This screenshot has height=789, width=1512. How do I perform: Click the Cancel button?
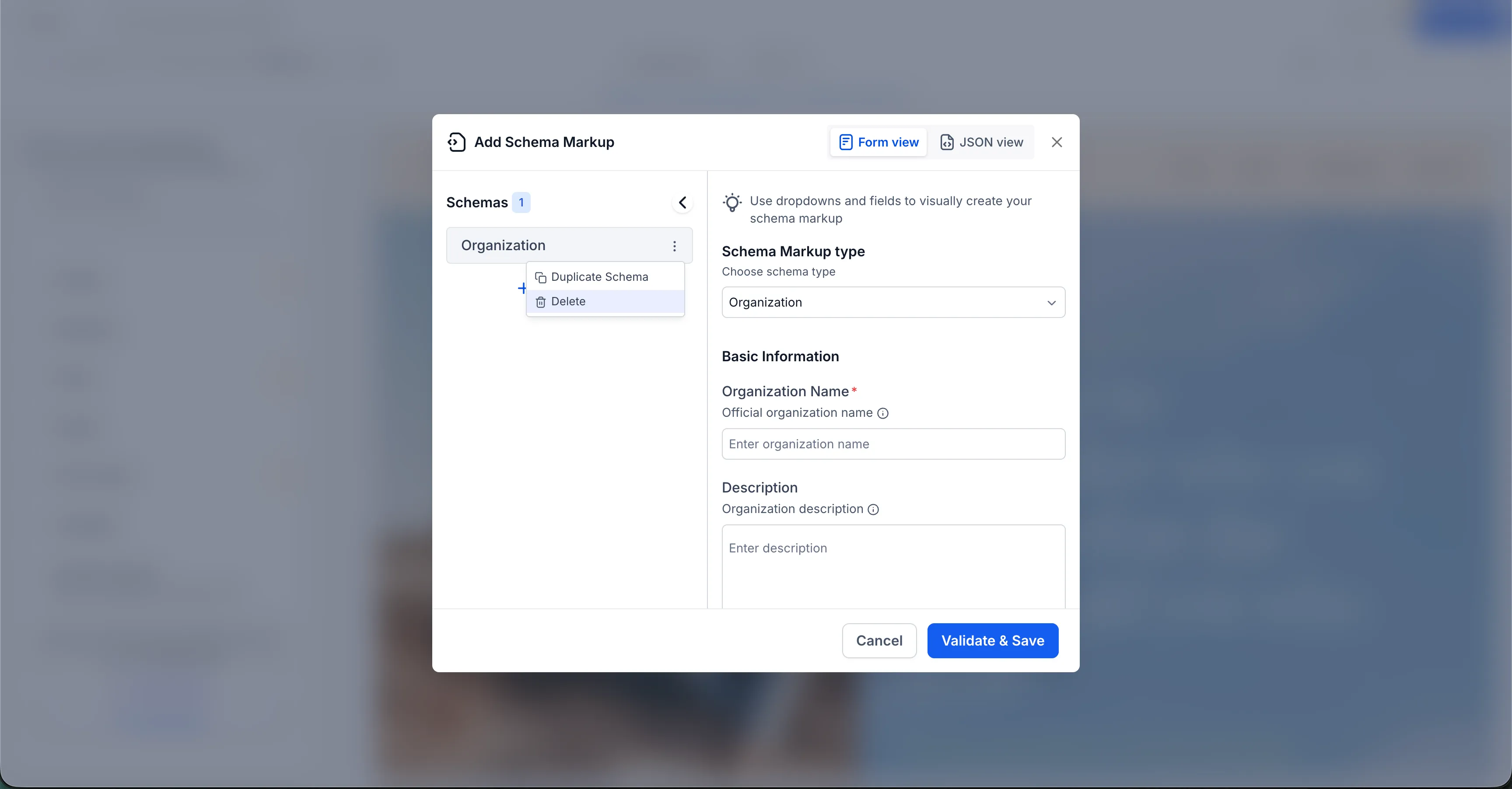878,640
